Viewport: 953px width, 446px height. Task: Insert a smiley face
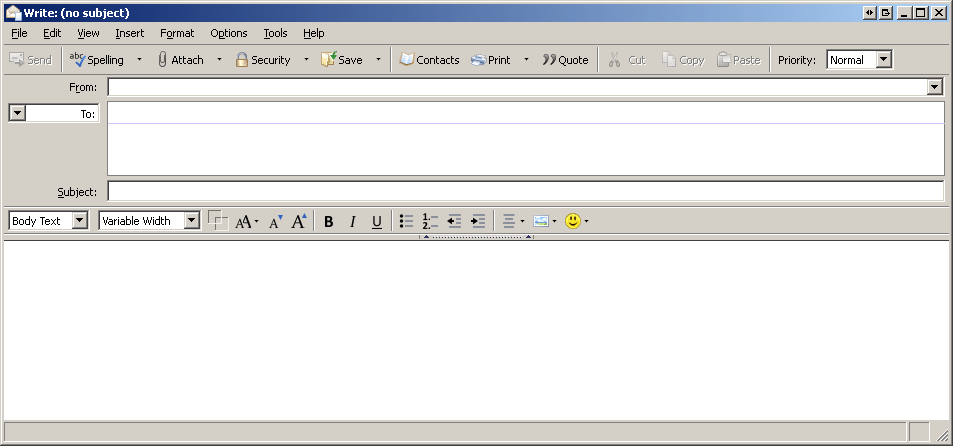576,221
